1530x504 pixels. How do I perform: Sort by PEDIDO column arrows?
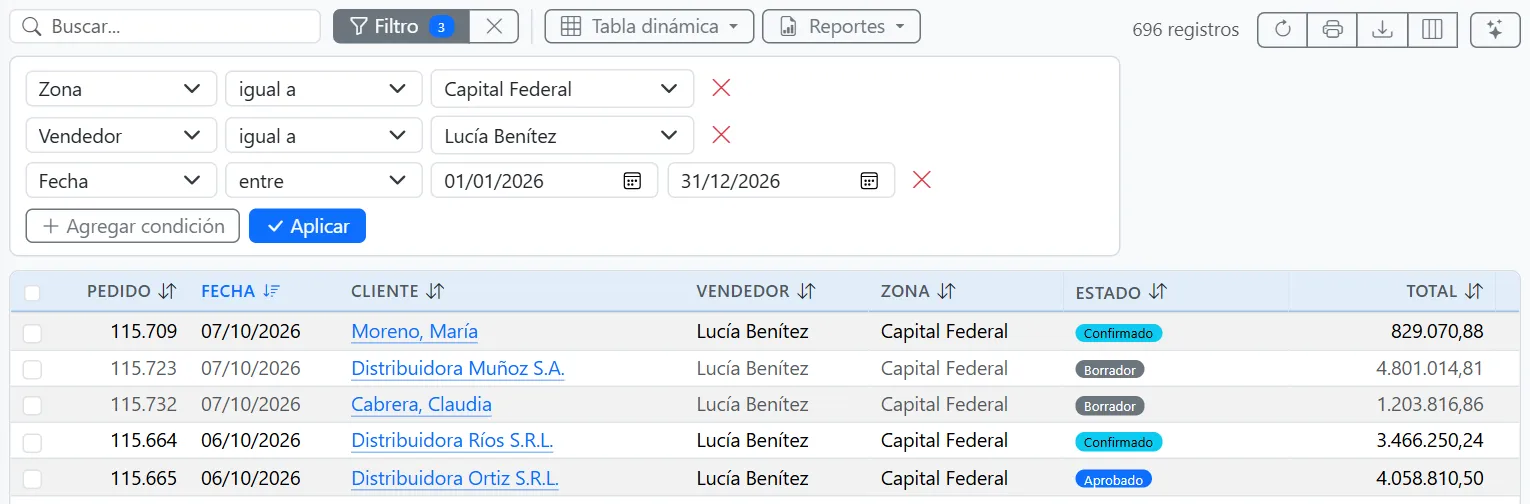coord(168,291)
